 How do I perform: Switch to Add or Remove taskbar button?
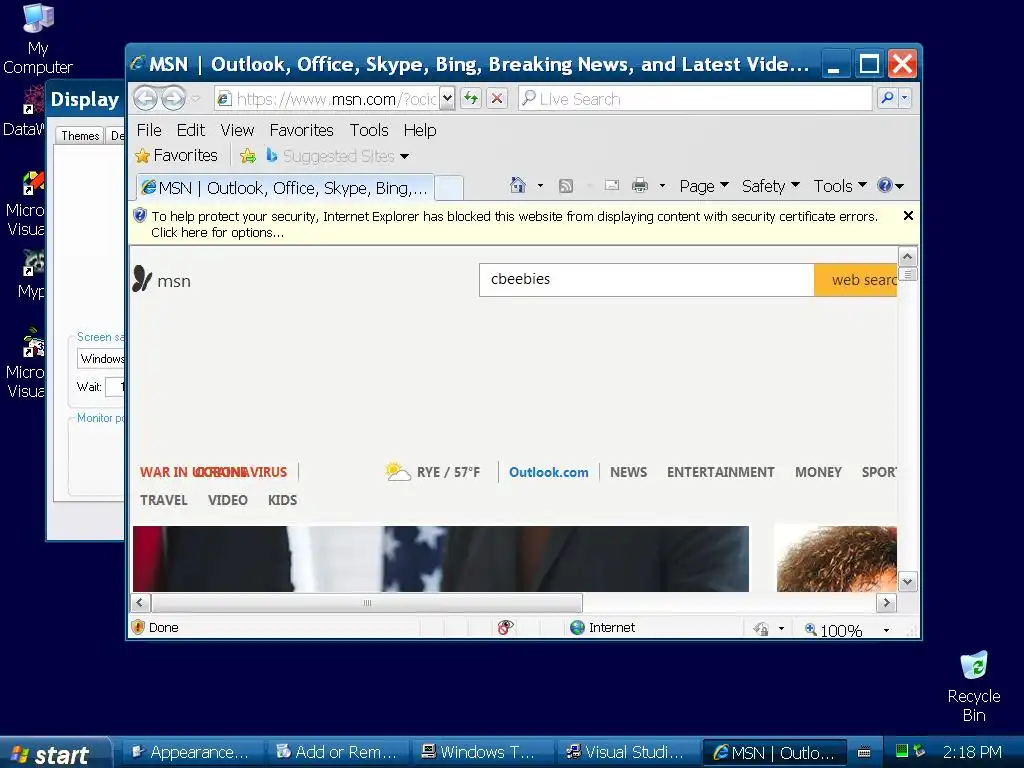336,752
